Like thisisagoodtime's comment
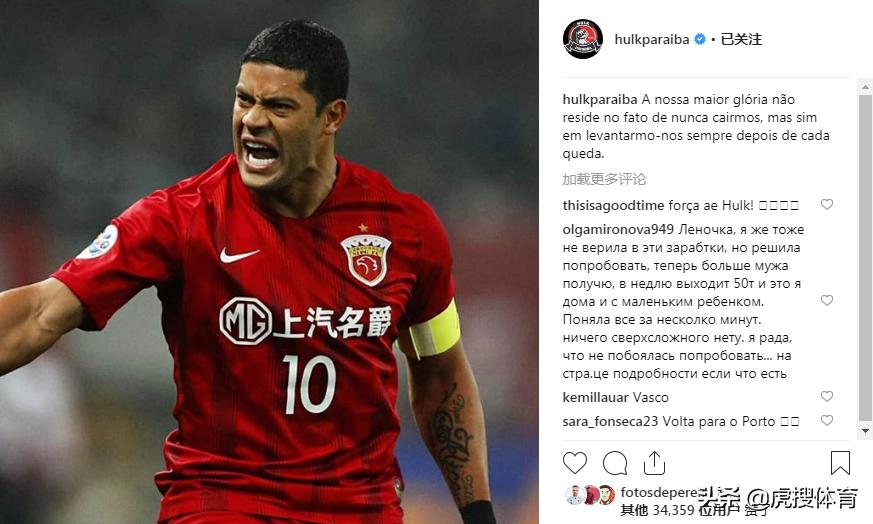 827,204
